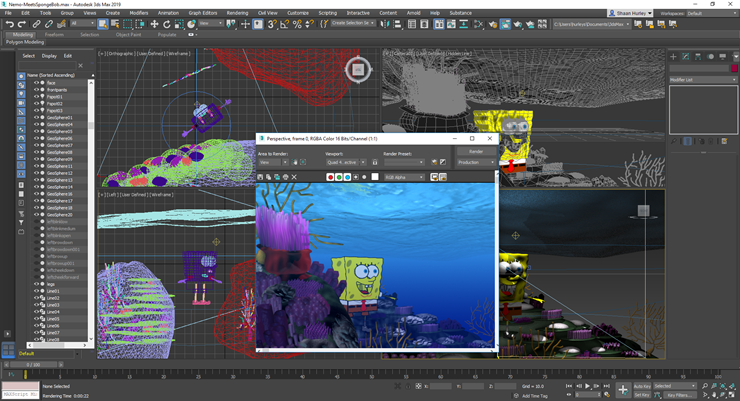Click the Curve Editor toolbar icon

[451, 24]
